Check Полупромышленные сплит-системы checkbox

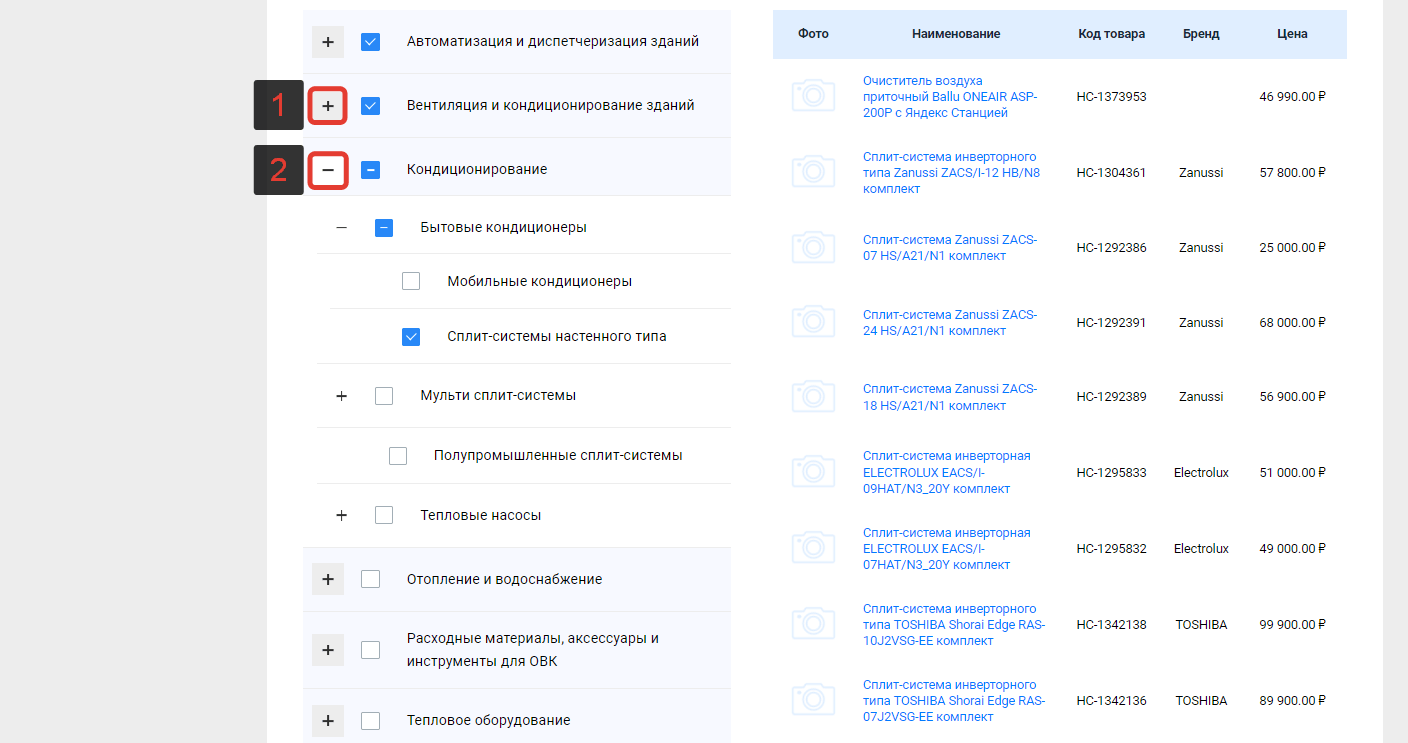(x=398, y=456)
